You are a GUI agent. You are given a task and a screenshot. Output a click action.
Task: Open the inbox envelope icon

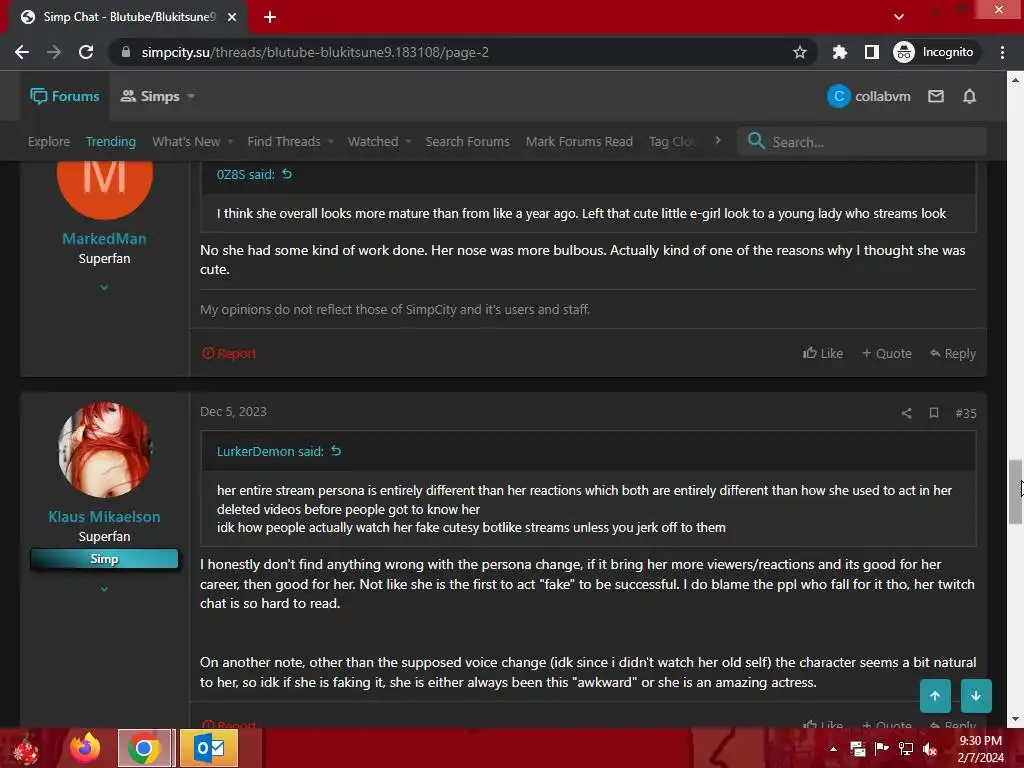[x=936, y=96]
